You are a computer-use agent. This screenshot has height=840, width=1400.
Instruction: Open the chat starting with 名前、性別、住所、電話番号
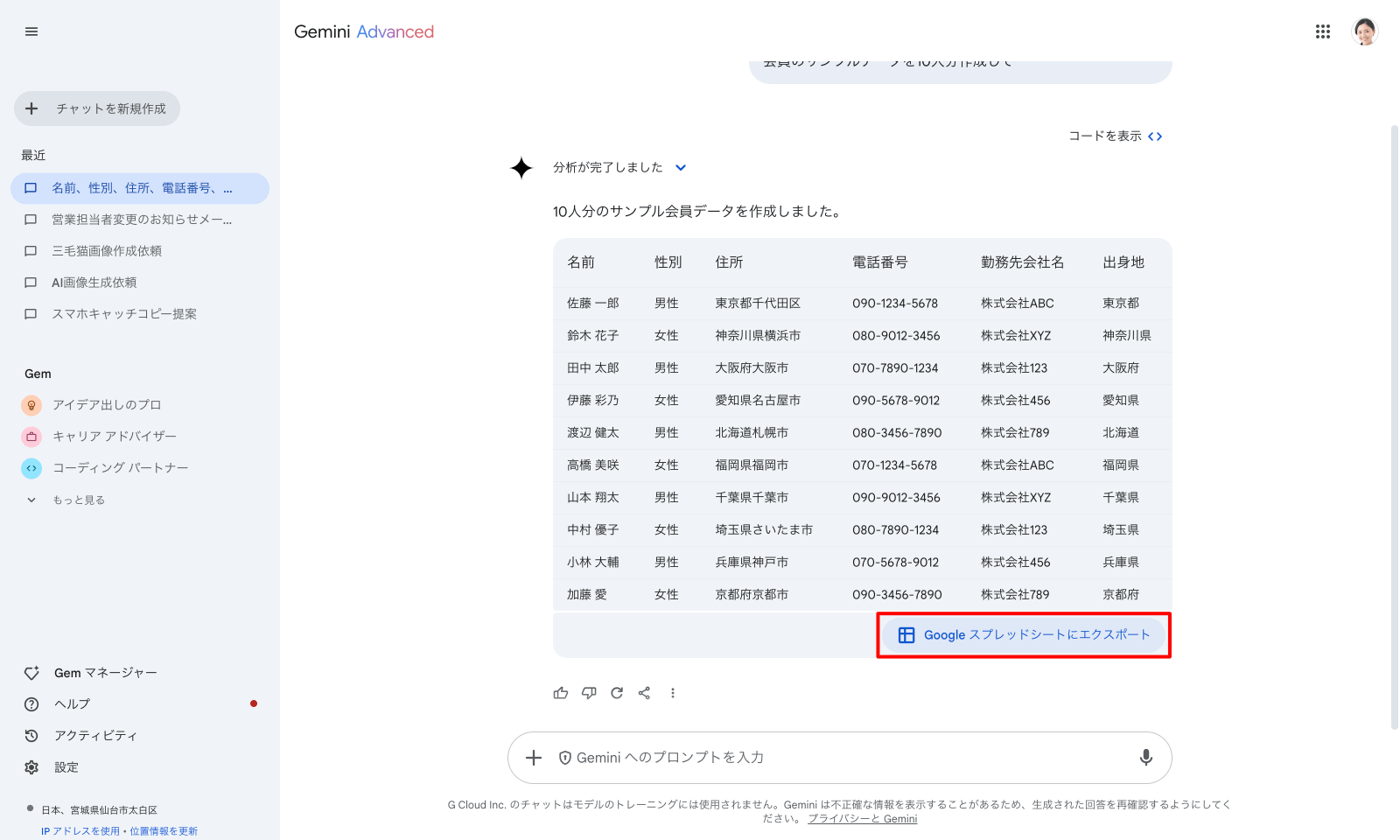pos(140,188)
